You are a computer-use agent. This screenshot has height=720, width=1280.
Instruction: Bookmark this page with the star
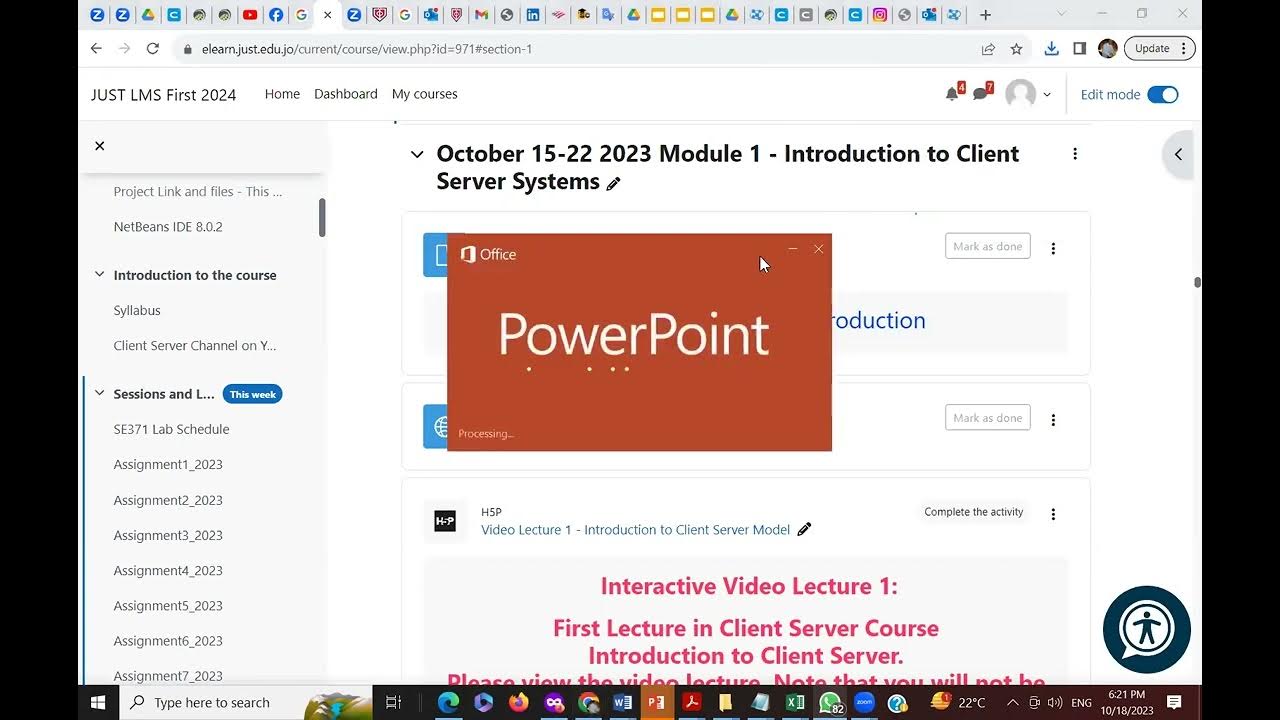(x=1016, y=48)
